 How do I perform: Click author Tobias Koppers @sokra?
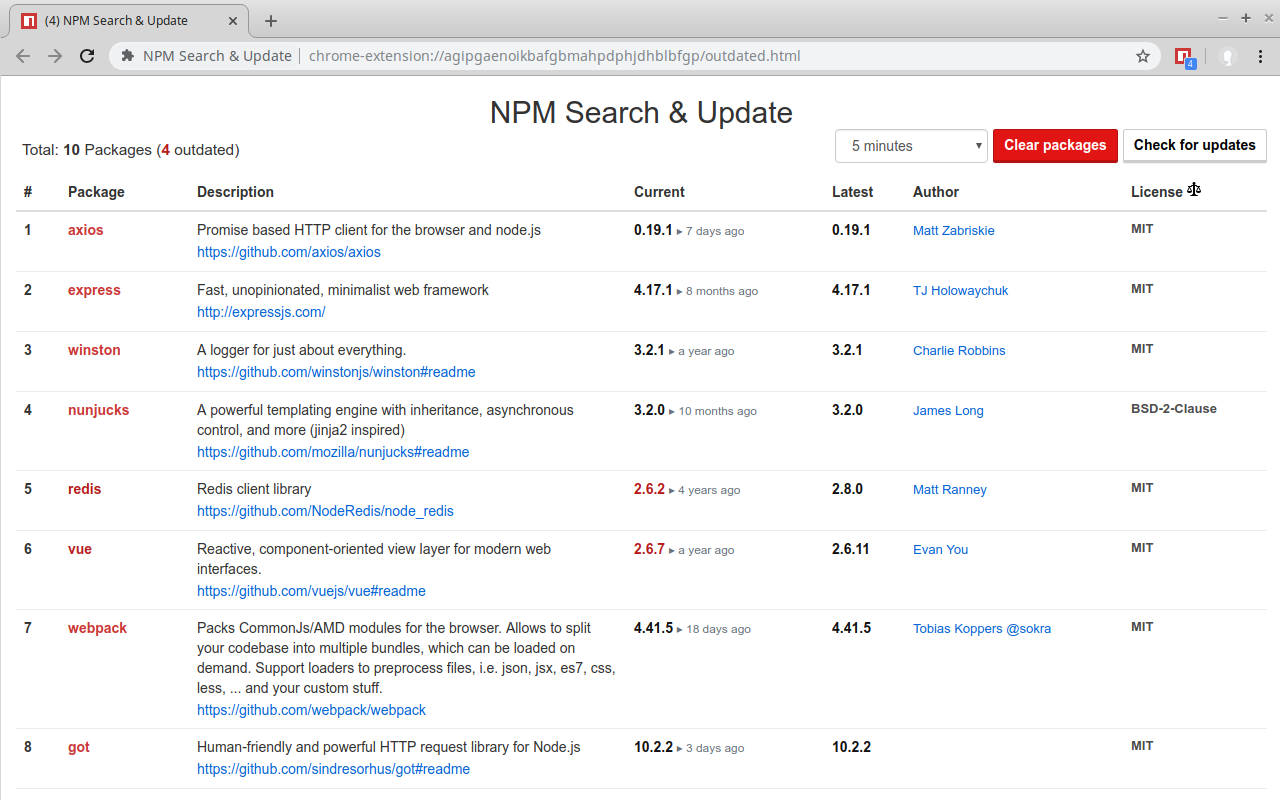tap(982, 629)
